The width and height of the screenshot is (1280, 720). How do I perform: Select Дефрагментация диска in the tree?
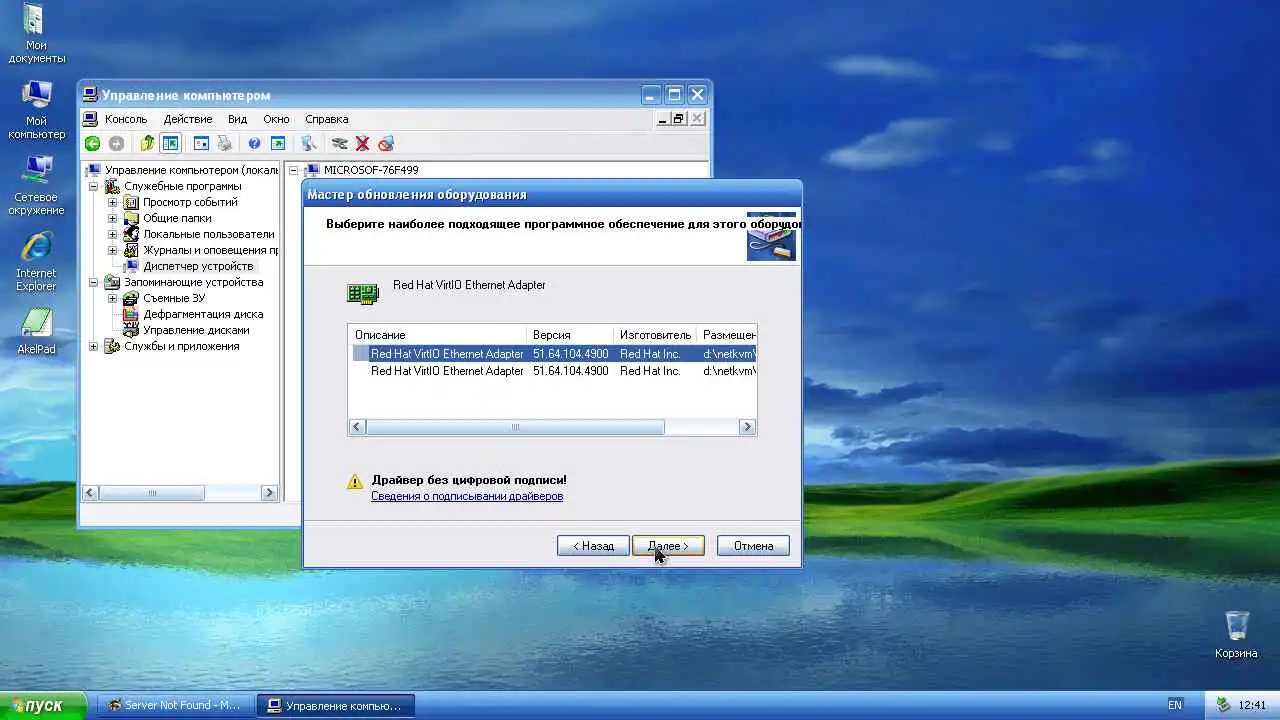click(203, 314)
